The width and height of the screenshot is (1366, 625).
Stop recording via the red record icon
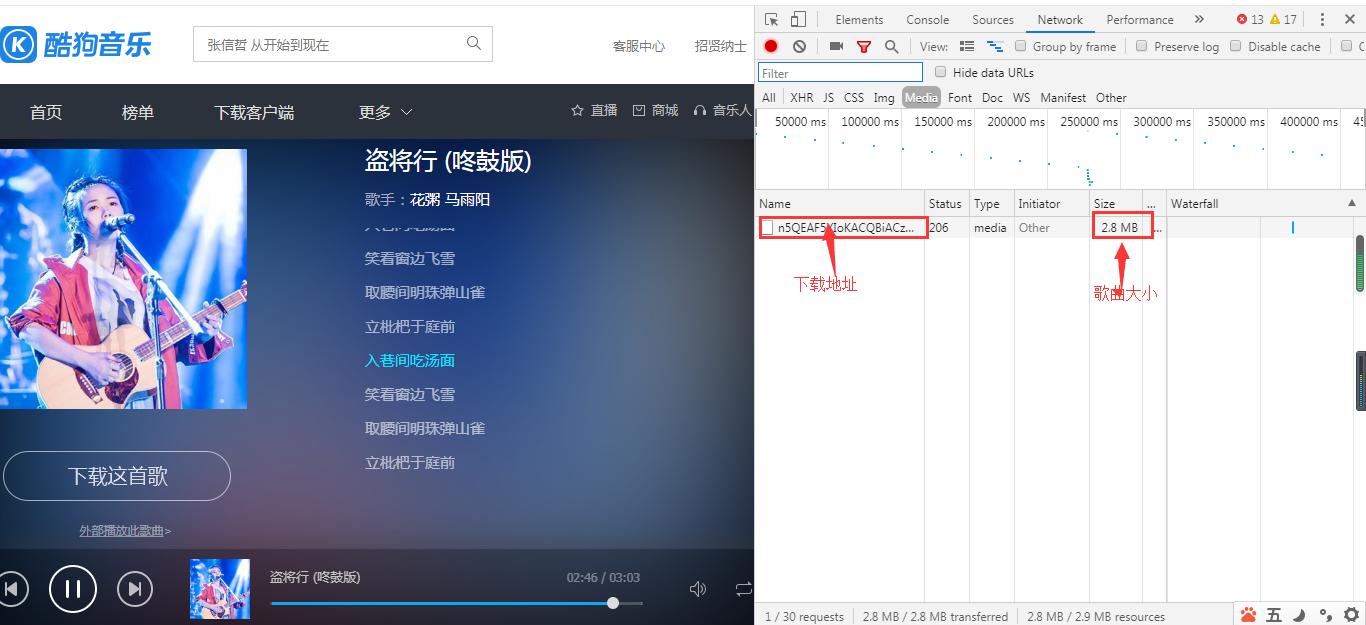tap(770, 46)
